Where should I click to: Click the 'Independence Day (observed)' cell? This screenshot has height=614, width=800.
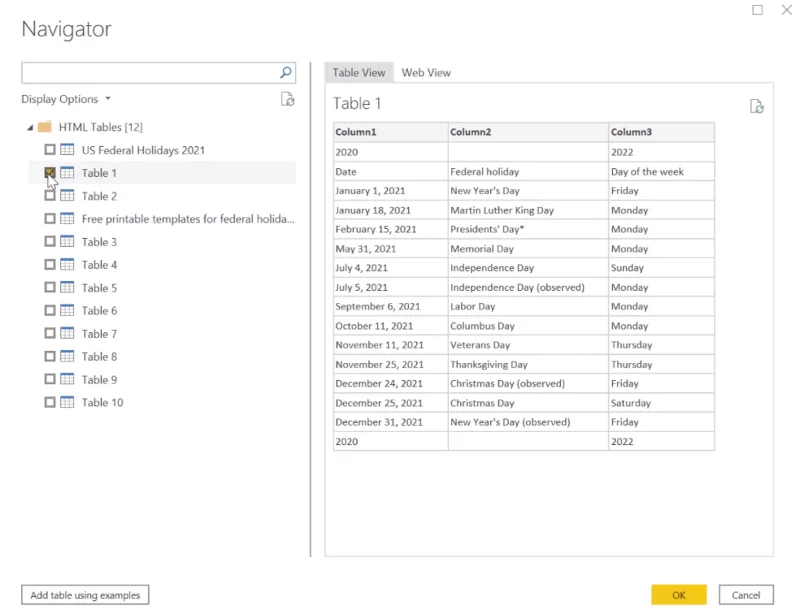pyautogui.click(x=528, y=287)
